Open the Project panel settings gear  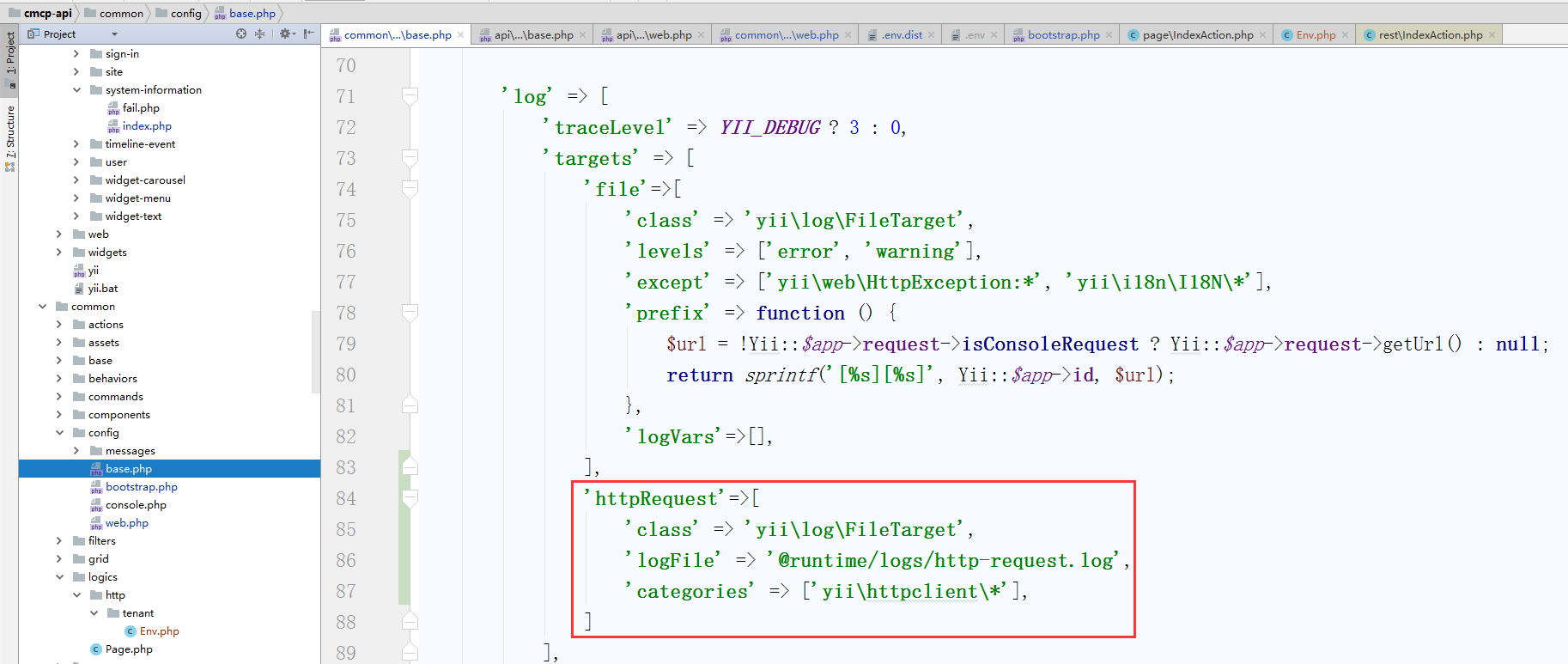[285, 34]
